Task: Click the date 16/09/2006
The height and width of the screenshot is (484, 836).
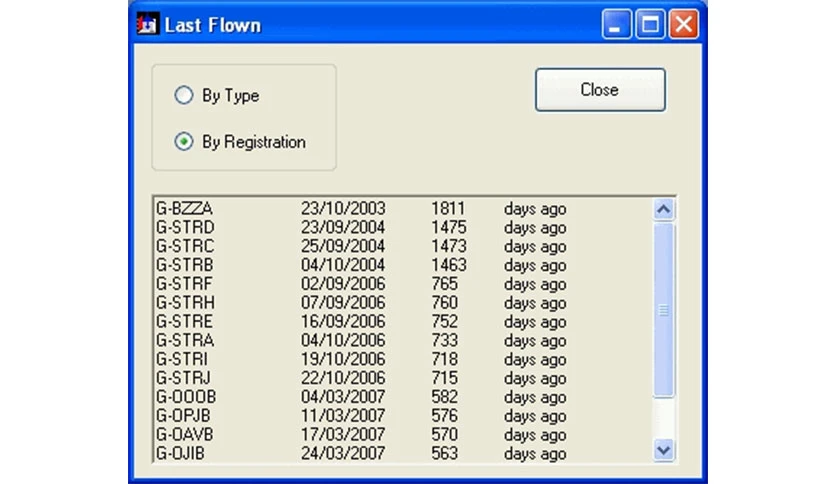Action: 343,321
